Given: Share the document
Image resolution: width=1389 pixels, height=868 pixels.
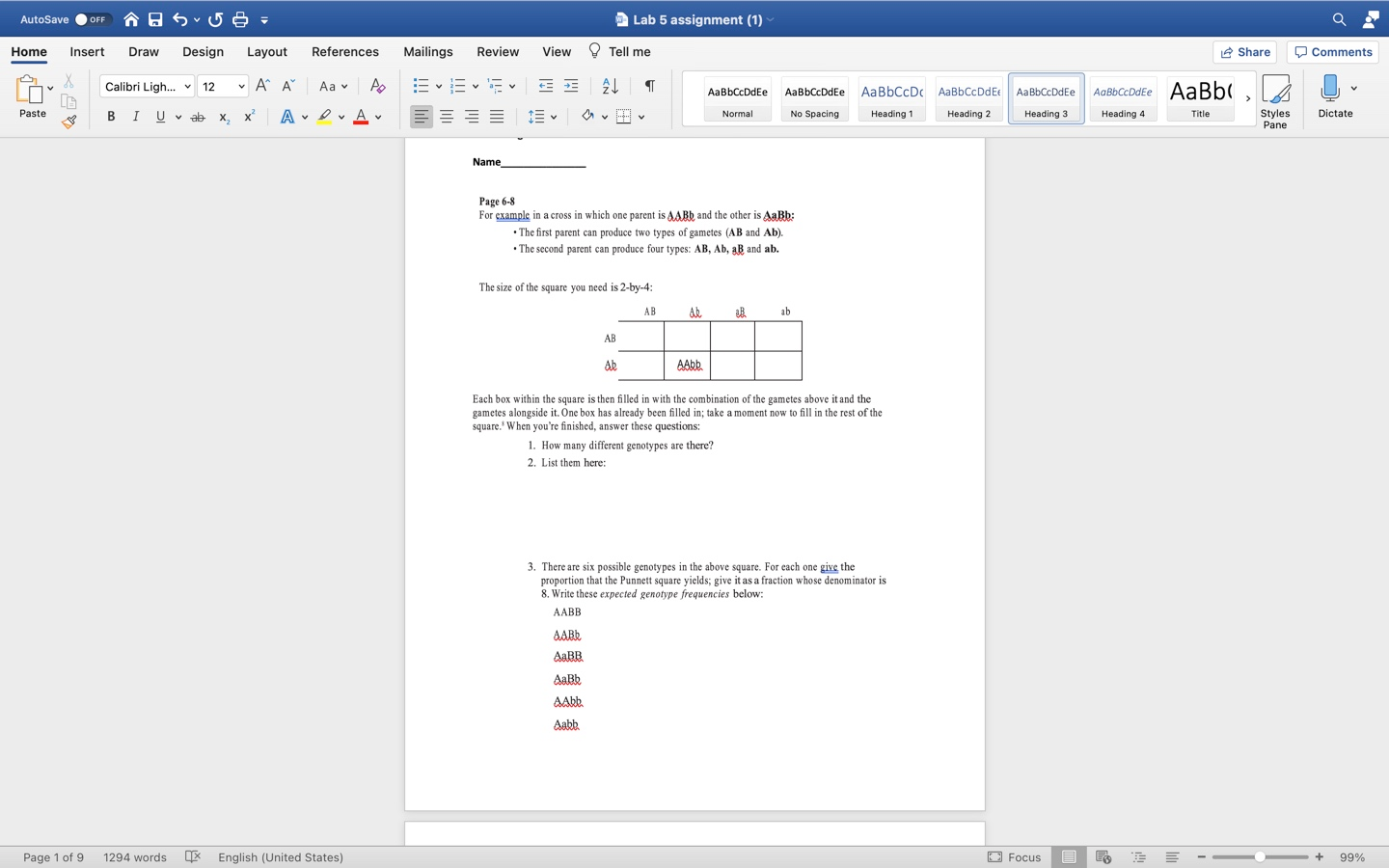Looking at the screenshot, I should pyautogui.click(x=1244, y=52).
